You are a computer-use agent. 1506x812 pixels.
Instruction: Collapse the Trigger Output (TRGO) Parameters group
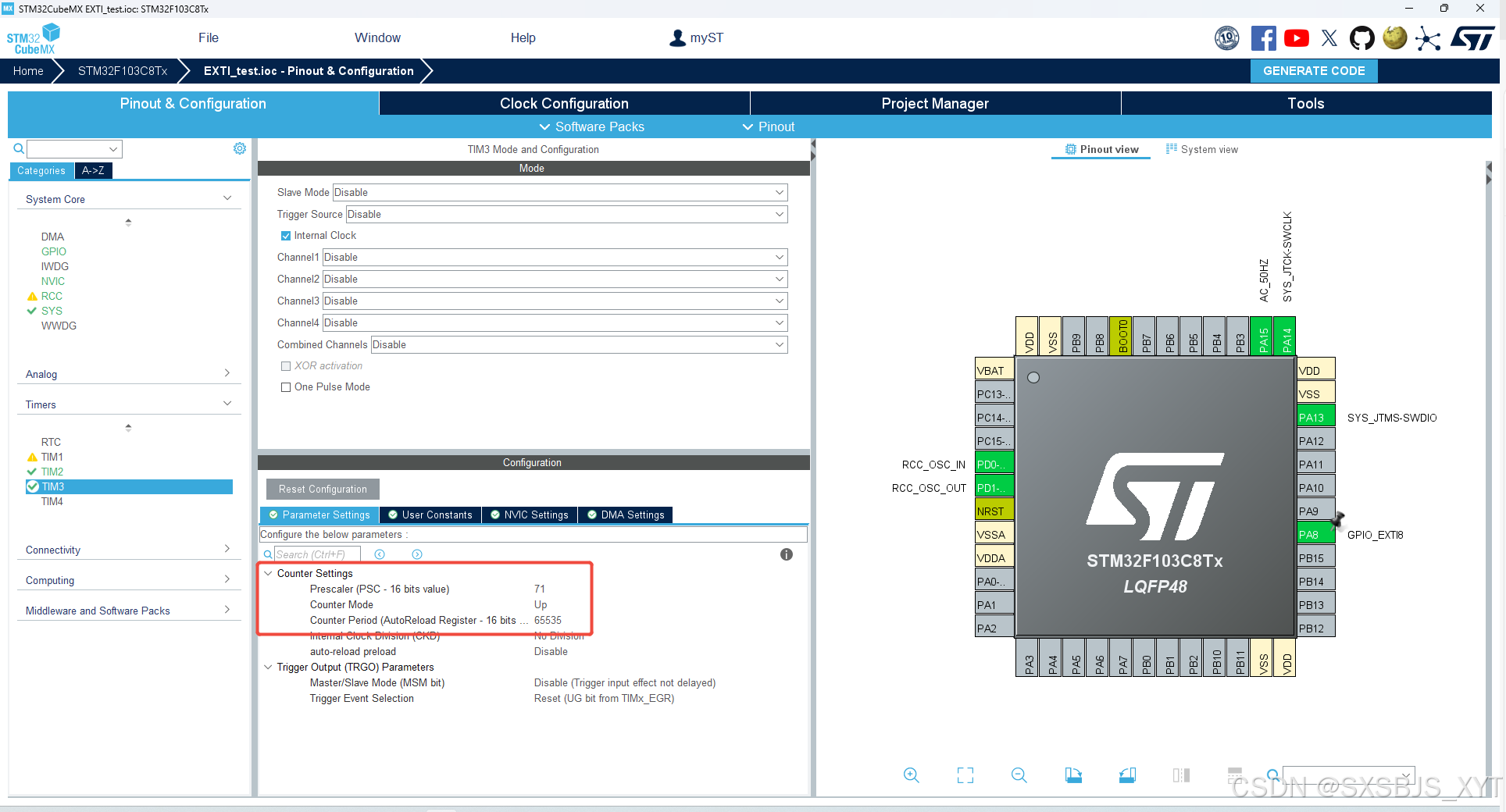[x=268, y=667]
